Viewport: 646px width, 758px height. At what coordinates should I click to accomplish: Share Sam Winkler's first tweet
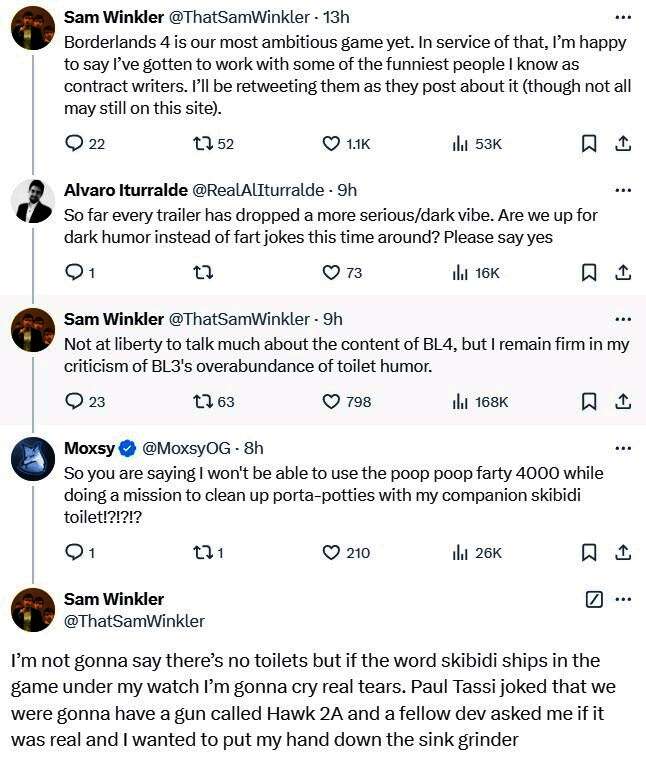622,144
